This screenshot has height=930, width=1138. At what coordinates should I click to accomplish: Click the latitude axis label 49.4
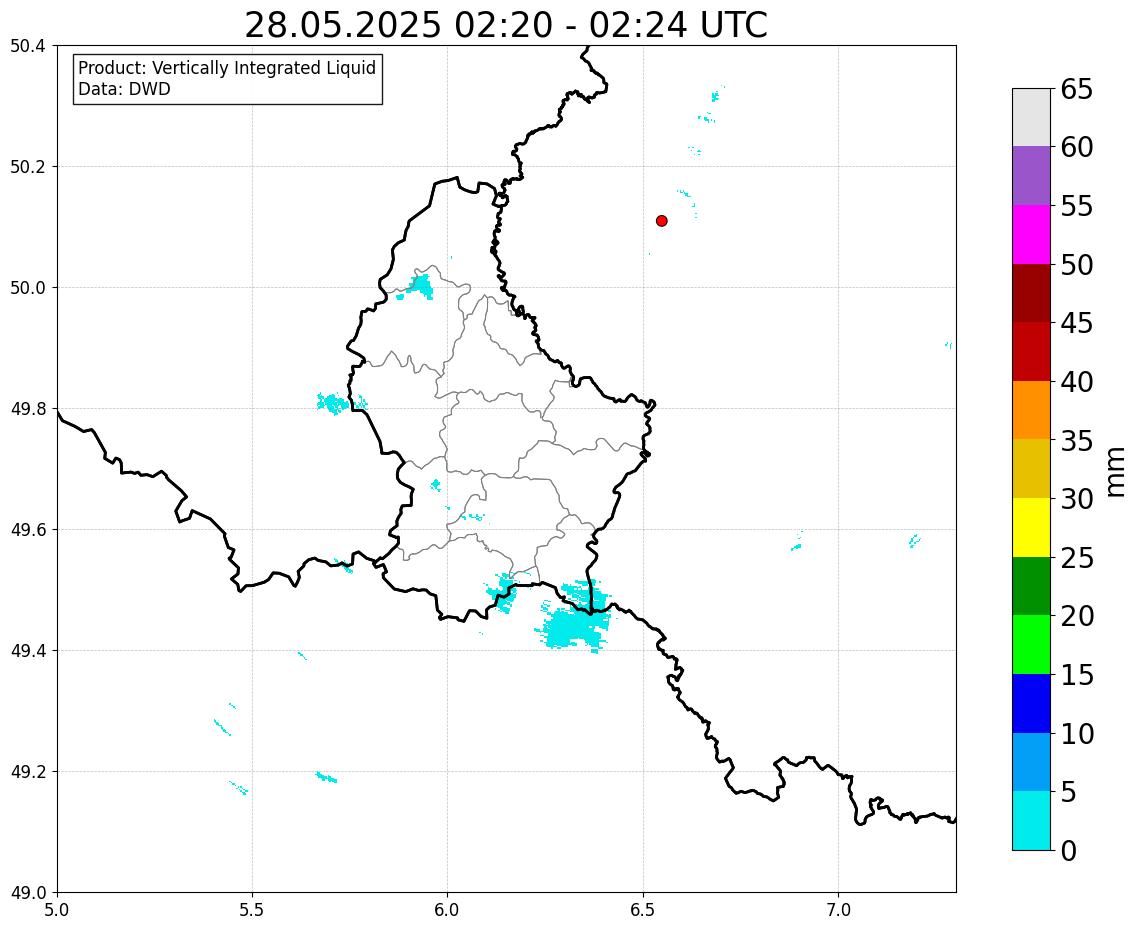pyautogui.click(x=28, y=651)
